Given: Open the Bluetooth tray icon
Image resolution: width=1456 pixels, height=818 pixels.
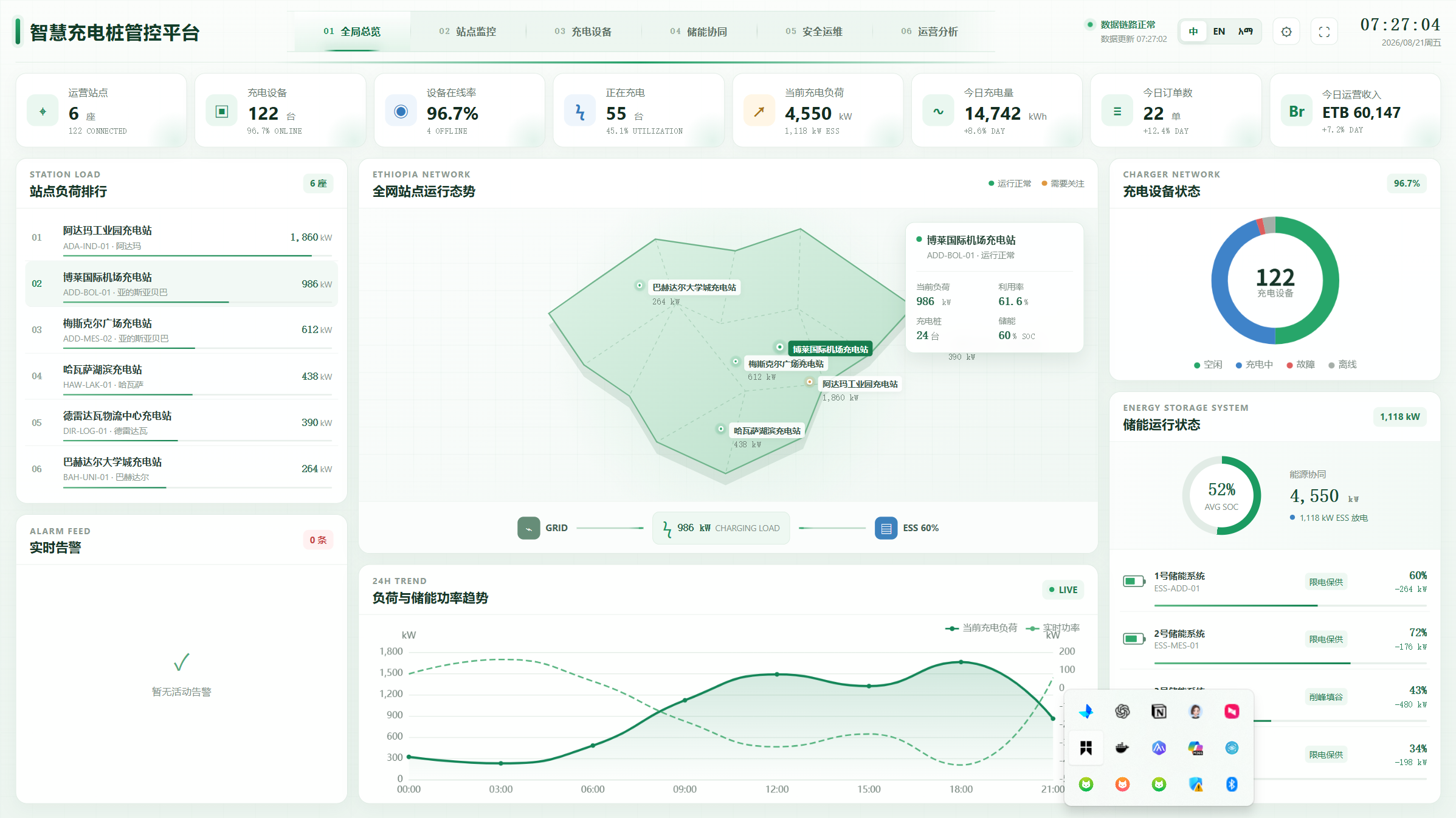Looking at the screenshot, I should (1232, 784).
